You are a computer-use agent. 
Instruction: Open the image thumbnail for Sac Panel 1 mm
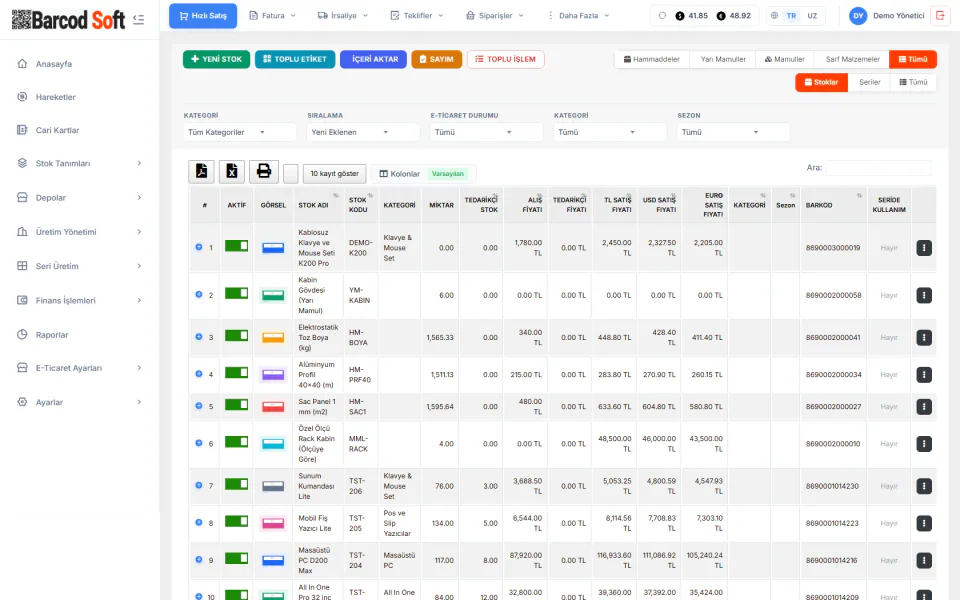[273, 407]
